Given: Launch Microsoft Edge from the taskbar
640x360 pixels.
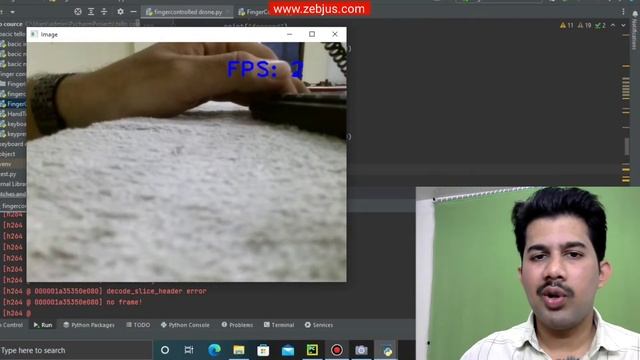Looking at the screenshot, I should [x=214, y=350].
